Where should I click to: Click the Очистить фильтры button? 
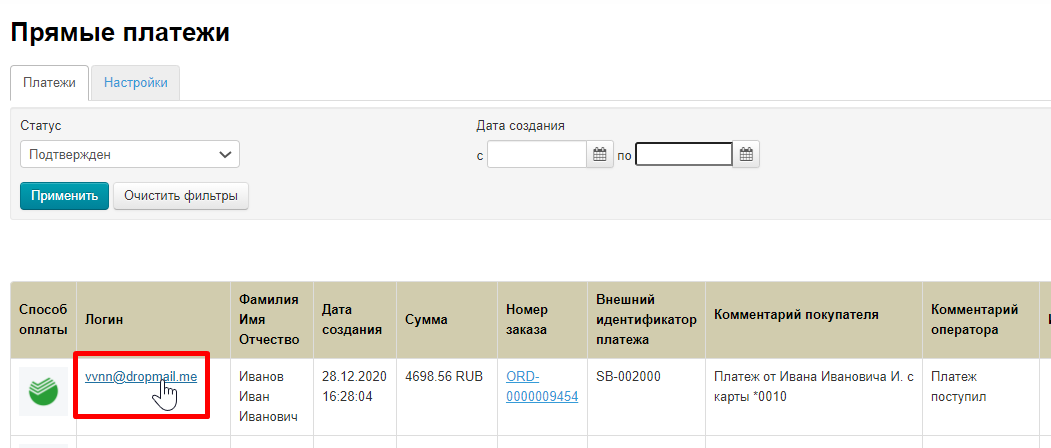coord(181,196)
